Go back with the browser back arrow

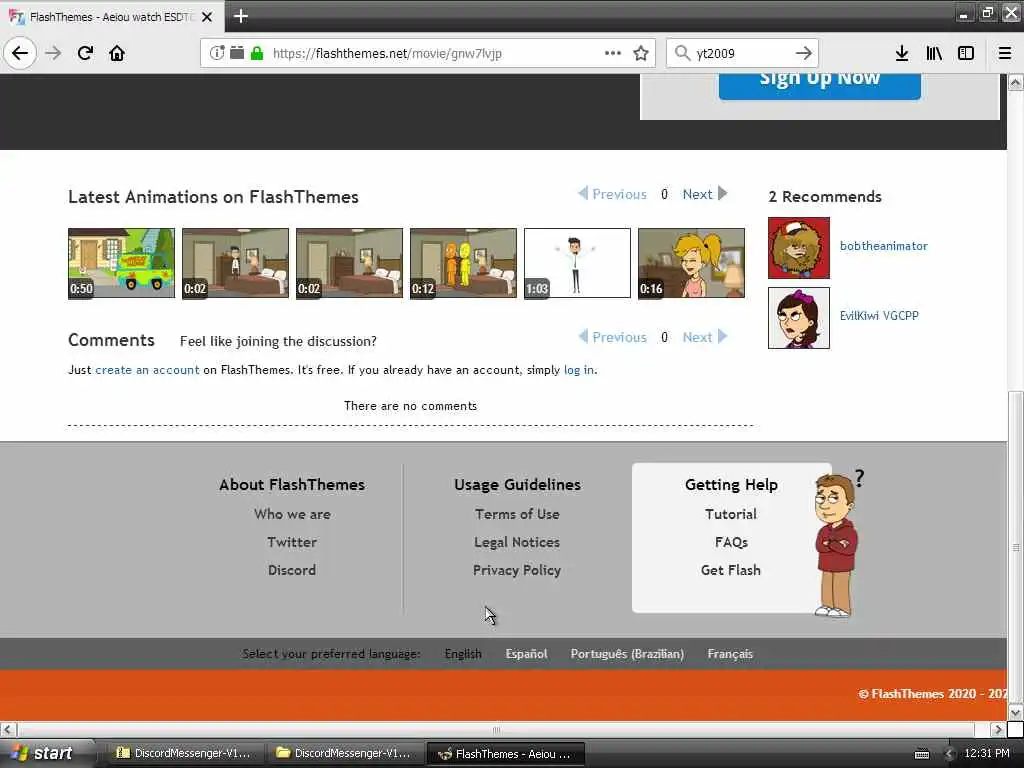(20, 53)
